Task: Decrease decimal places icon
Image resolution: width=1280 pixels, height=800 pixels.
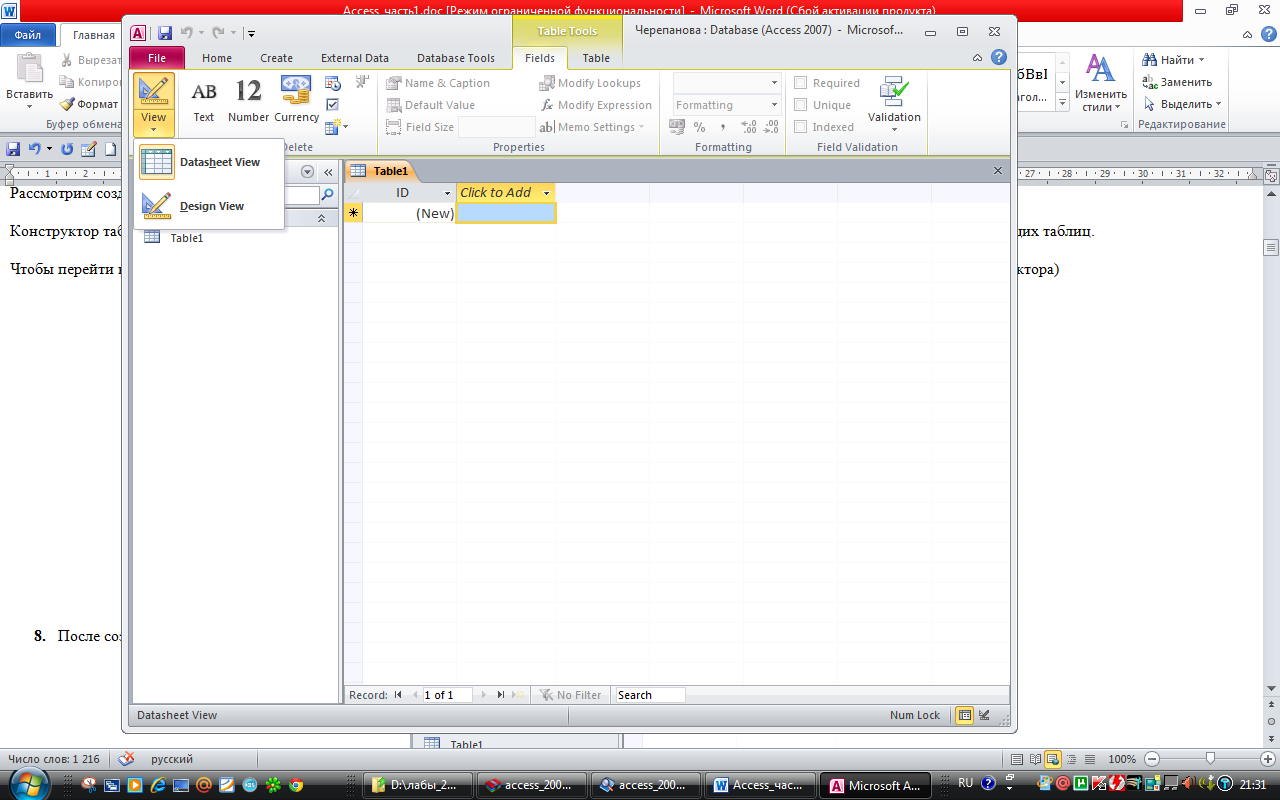Action: point(771,127)
